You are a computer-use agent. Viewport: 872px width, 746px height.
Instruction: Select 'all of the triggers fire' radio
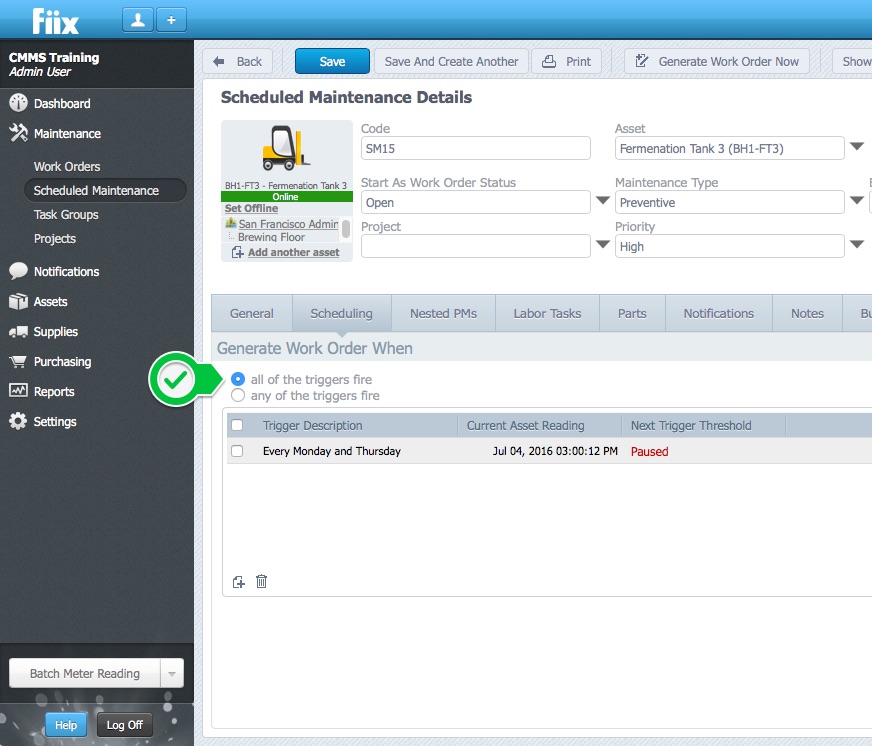(237, 379)
